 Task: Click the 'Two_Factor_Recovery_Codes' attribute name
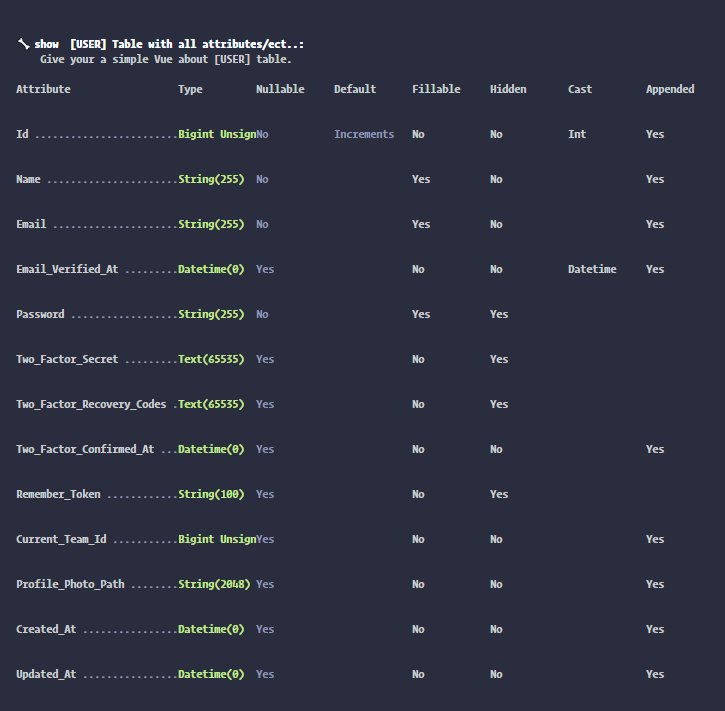click(x=91, y=404)
